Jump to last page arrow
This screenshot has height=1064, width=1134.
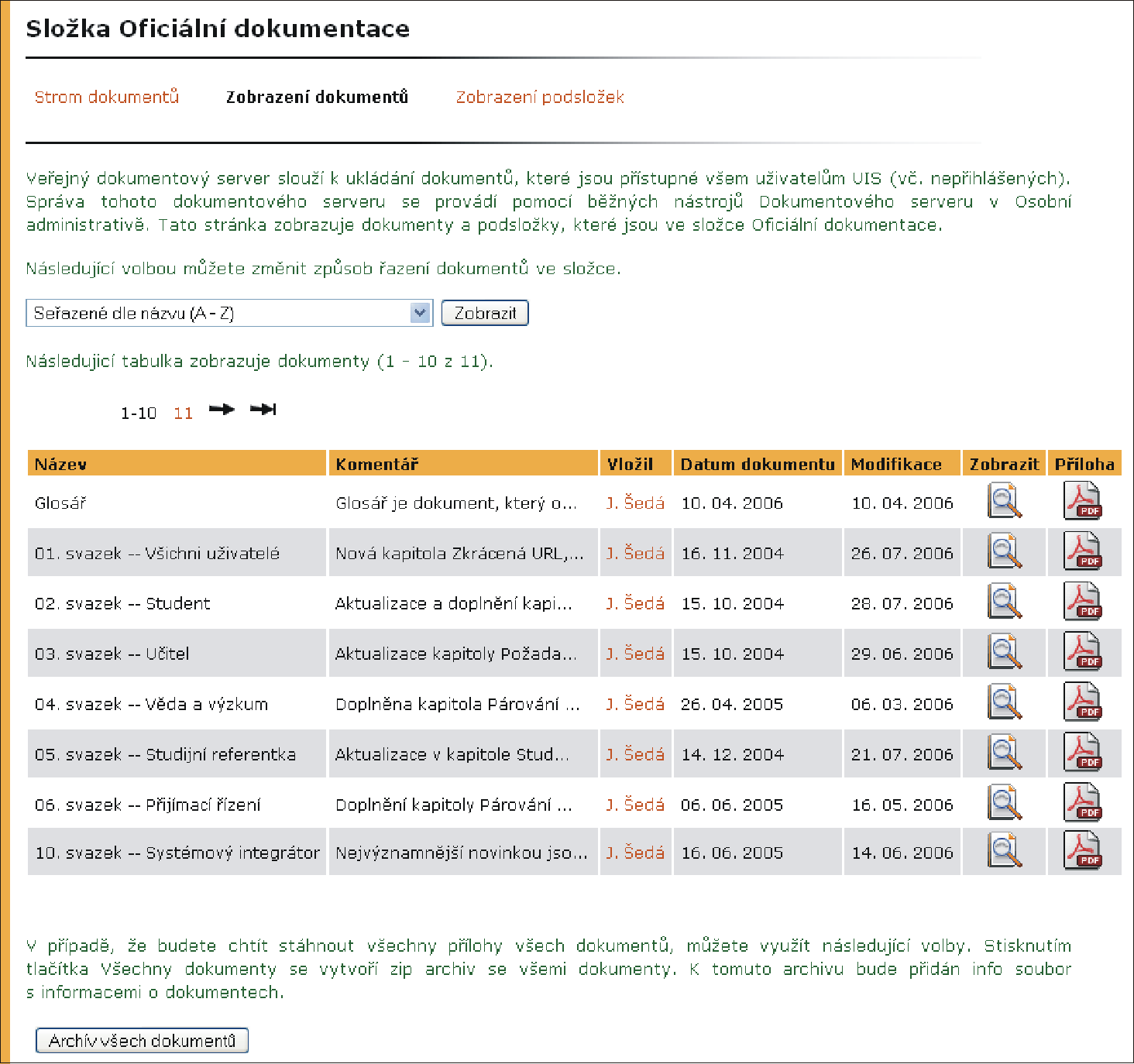click(263, 409)
